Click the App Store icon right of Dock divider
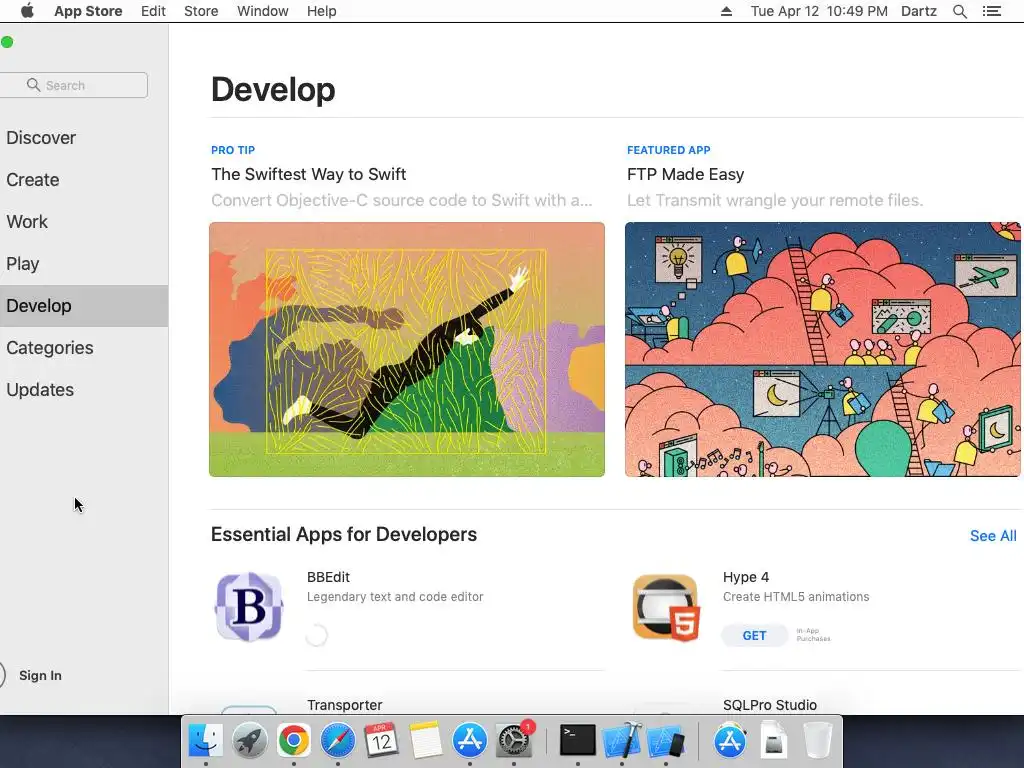1024x768 pixels. click(729, 741)
